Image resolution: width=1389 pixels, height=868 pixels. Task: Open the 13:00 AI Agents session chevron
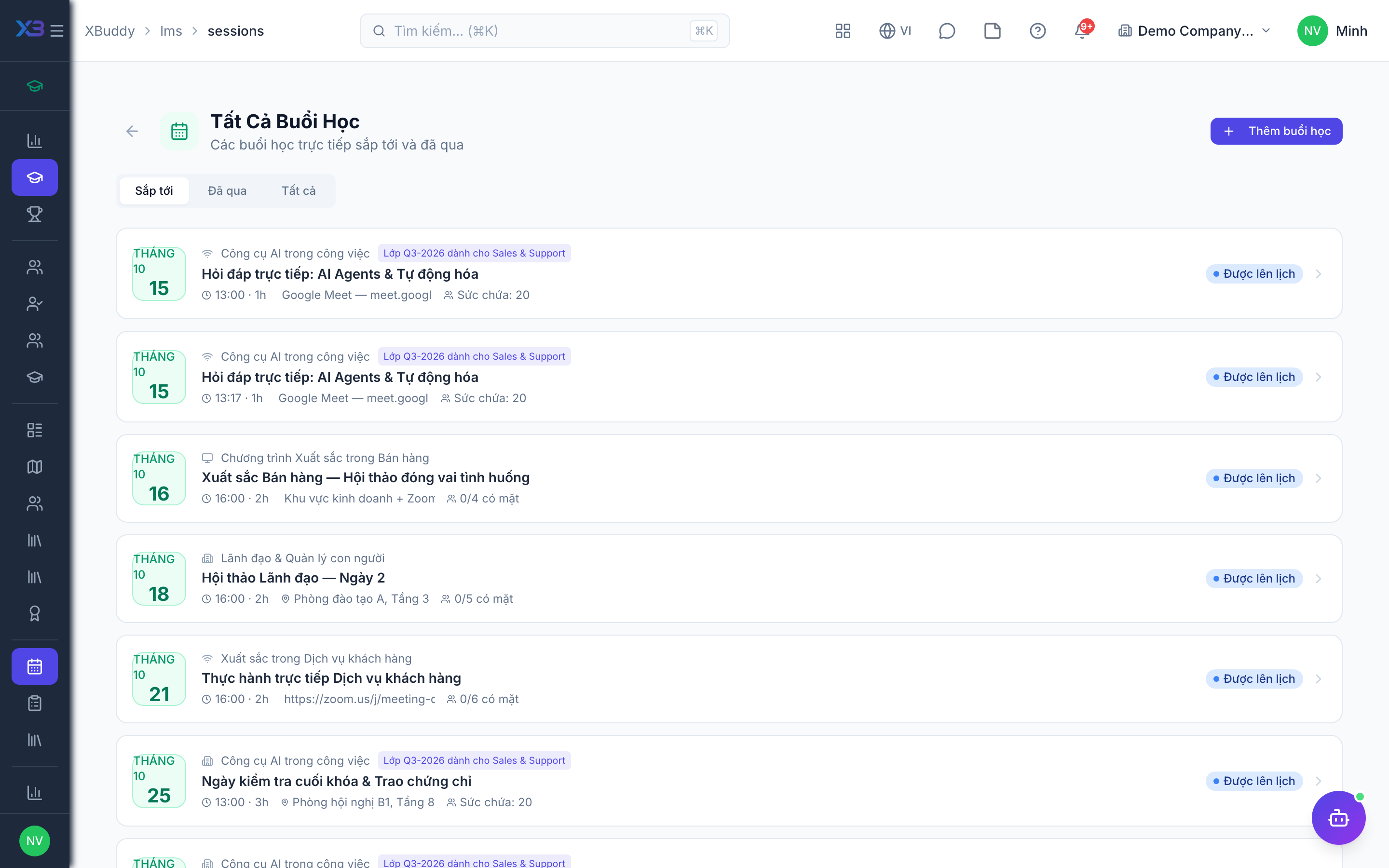click(1319, 274)
